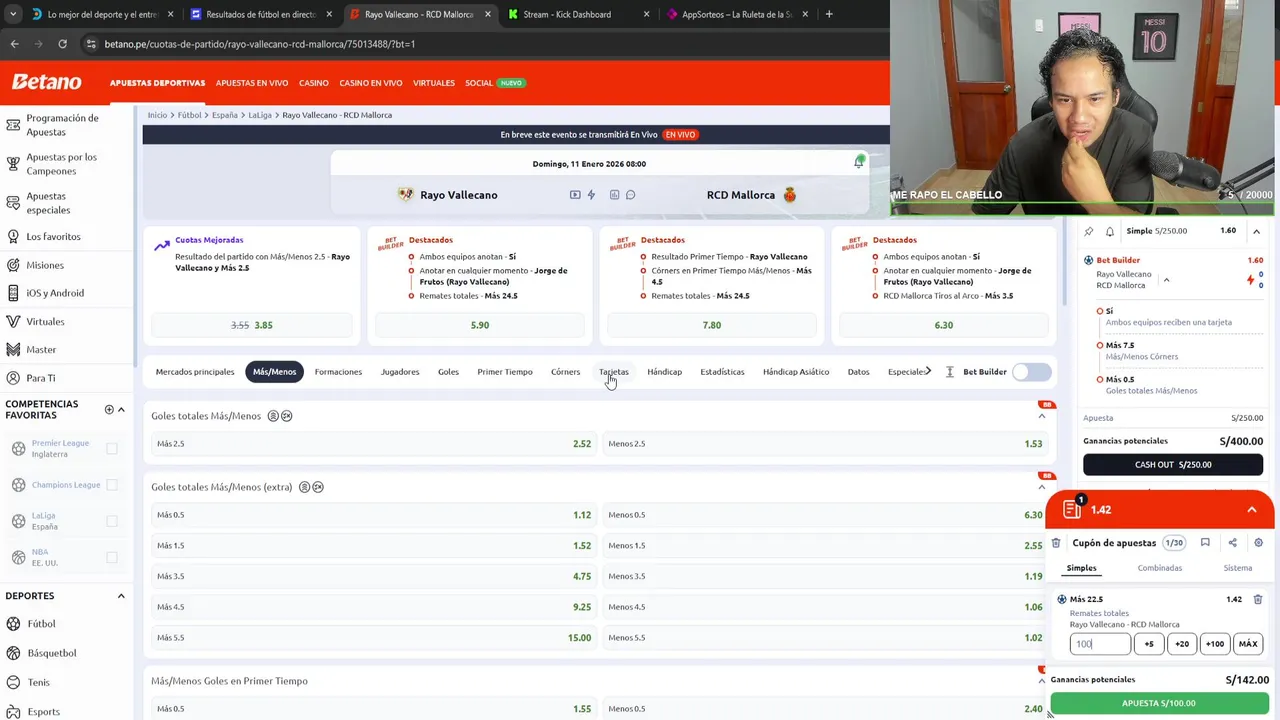Screen dimensions: 1280x720
Task: Open chat bubble icon in match header
Action: click(631, 195)
